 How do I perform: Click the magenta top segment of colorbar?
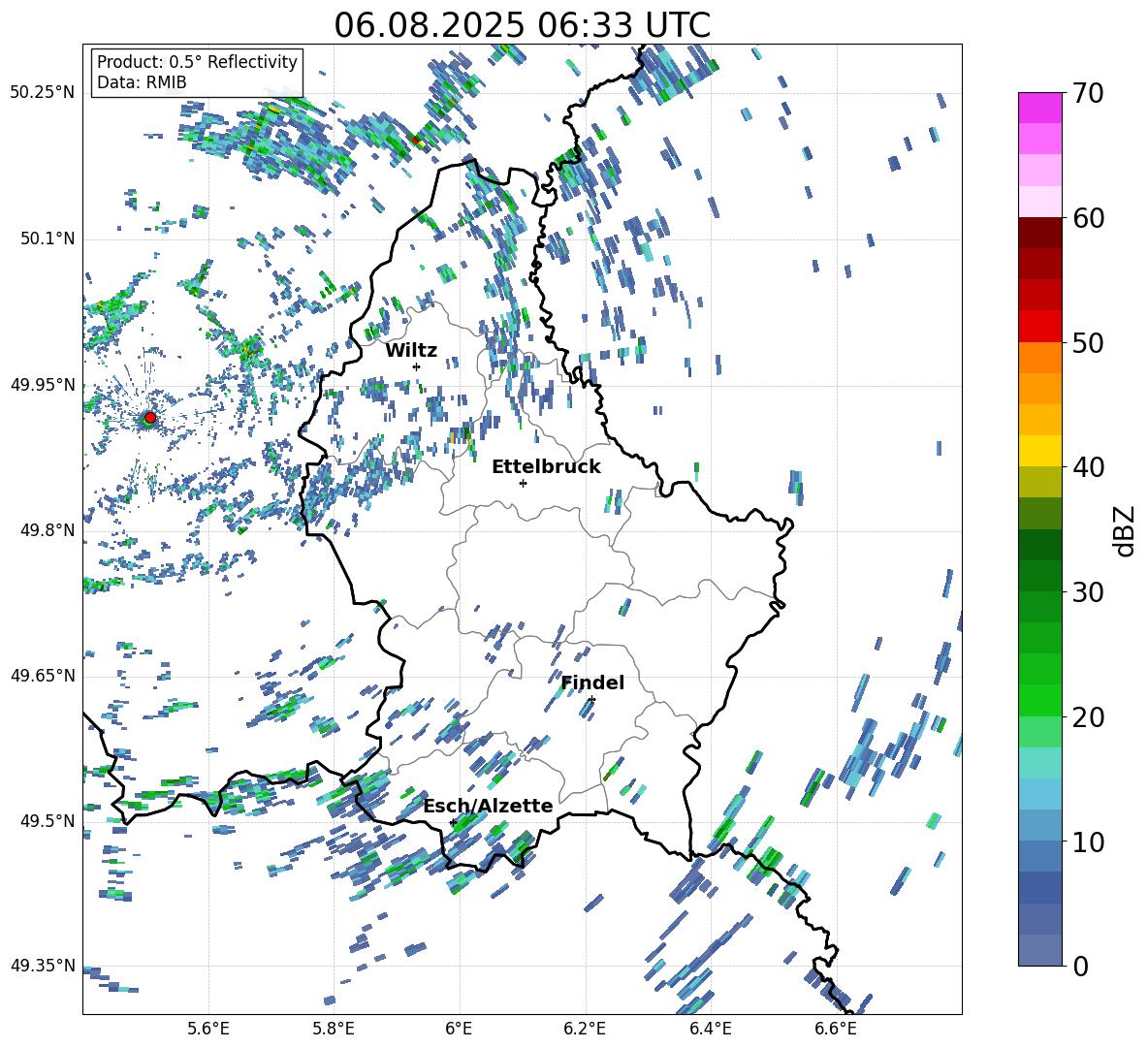tap(1039, 108)
